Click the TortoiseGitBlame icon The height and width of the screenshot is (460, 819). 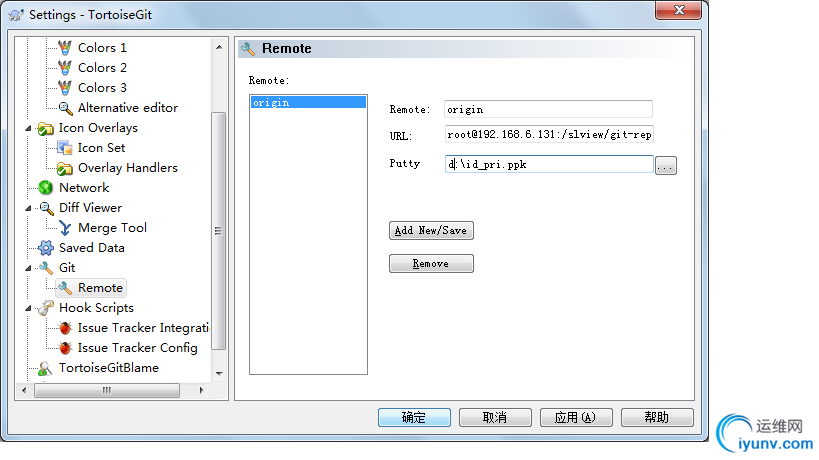pyautogui.click(x=45, y=368)
